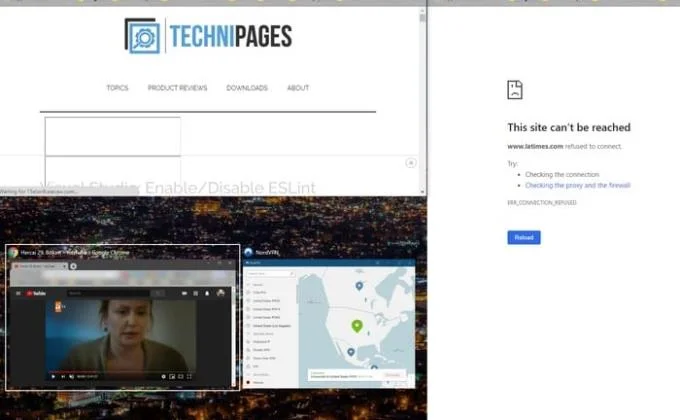Click the NordVPN icon in the task switcher
The height and width of the screenshot is (420, 680).
click(x=248, y=252)
